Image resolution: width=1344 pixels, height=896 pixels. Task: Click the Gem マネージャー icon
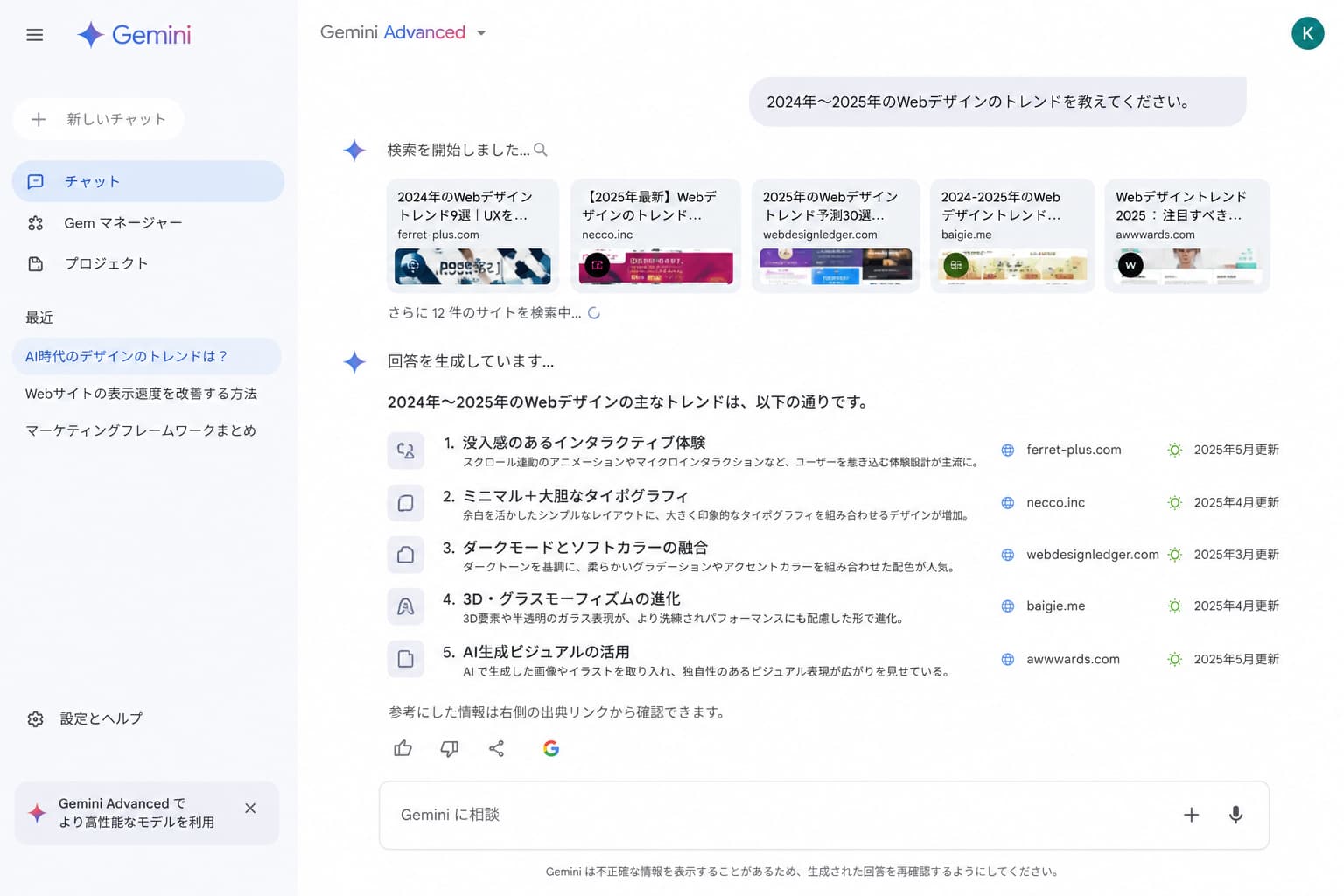pyautogui.click(x=36, y=223)
